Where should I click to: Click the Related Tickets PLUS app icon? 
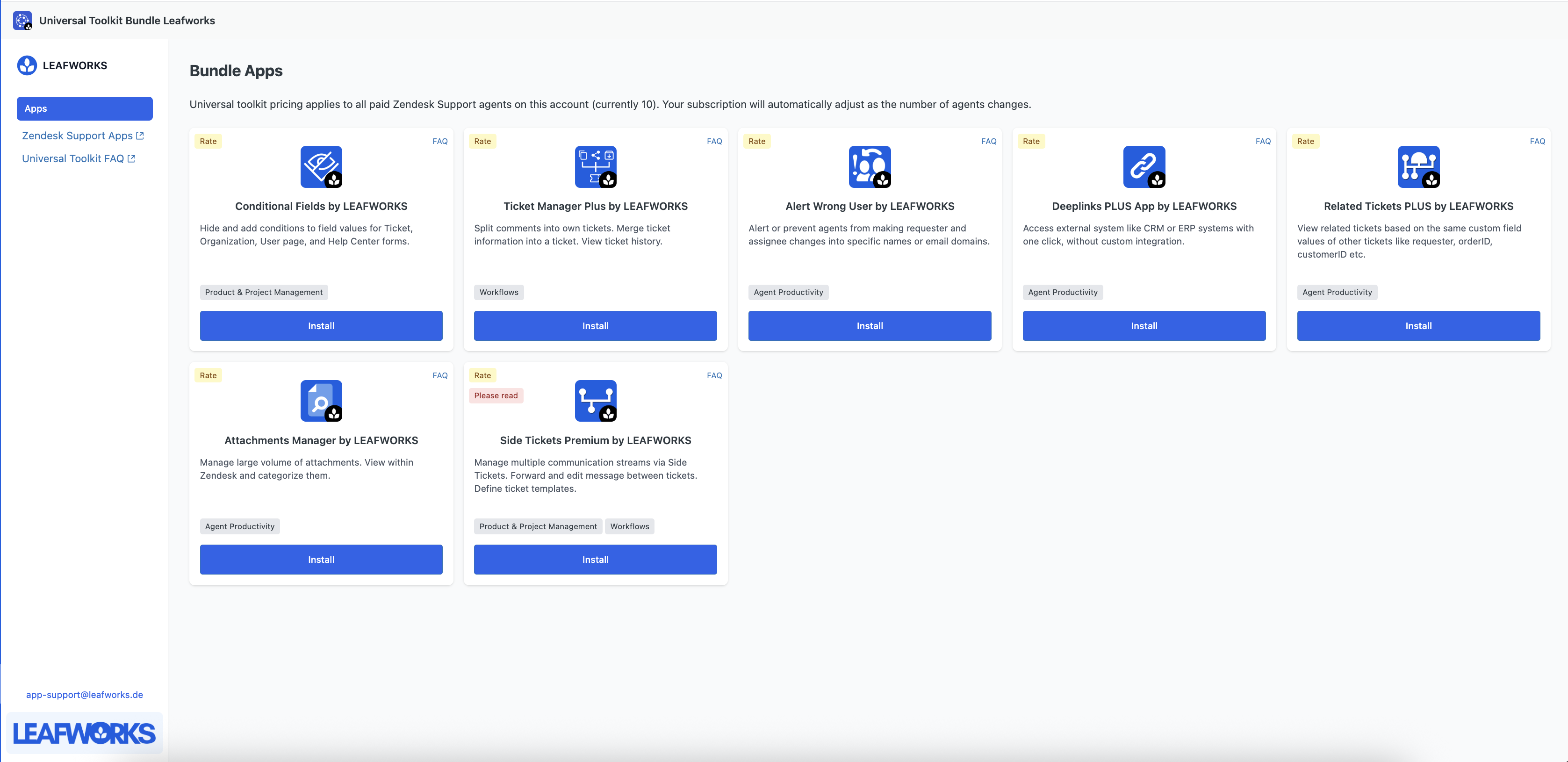pos(1418,167)
